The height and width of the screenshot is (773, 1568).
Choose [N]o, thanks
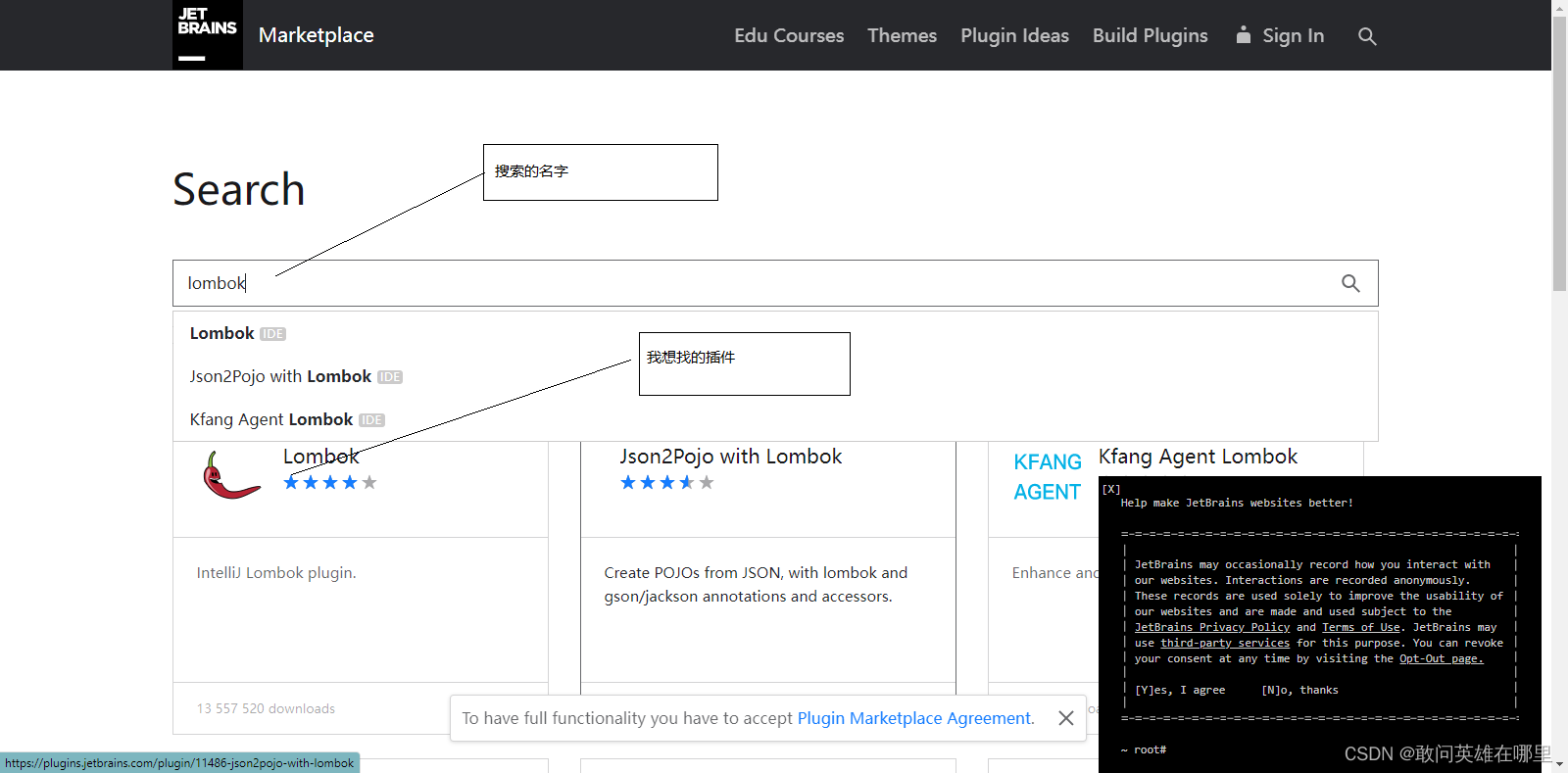click(1299, 690)
